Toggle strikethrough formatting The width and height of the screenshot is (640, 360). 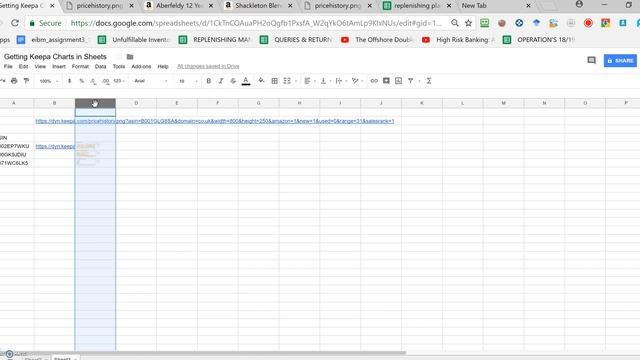(233, 81)
